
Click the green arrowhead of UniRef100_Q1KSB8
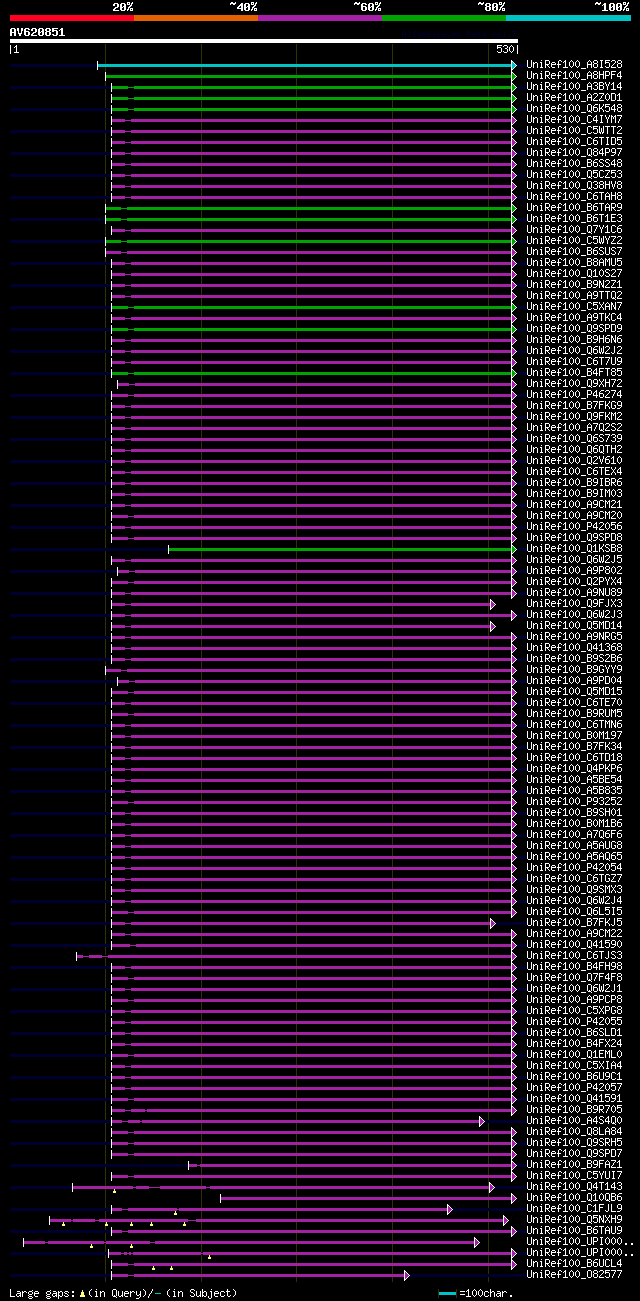click(514, 548)
